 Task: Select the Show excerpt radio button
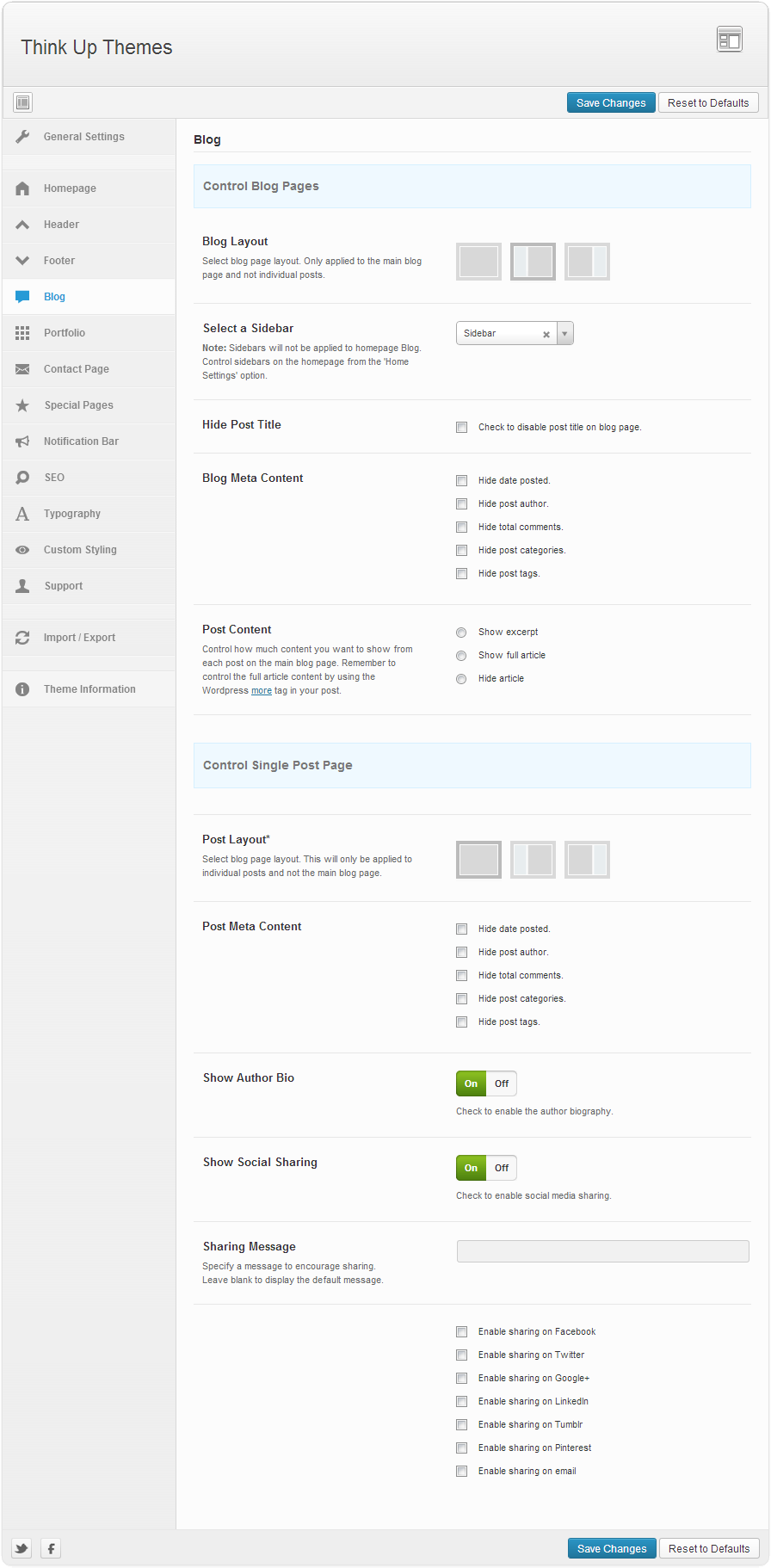click(x=462, y=633)
